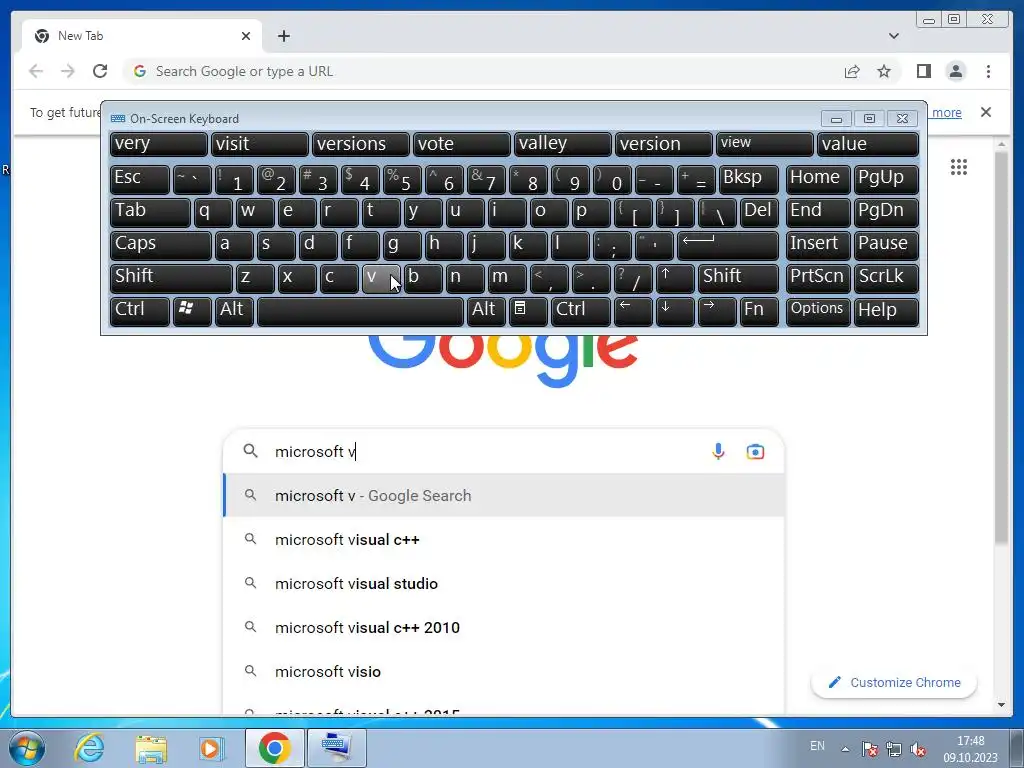This screenshot has width=1024, height=768.
Task: Select the New Tab tab
Action: (142, 36)
